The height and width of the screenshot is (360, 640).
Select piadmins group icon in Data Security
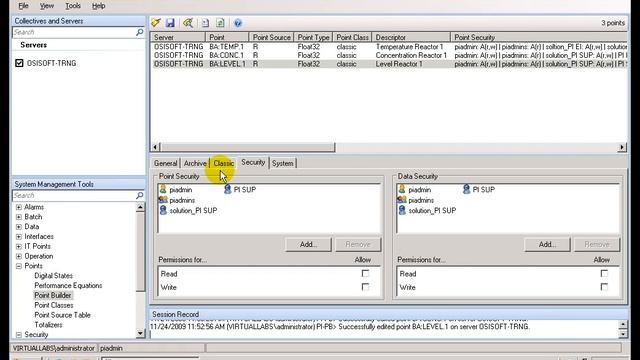[x=402, y=200]
